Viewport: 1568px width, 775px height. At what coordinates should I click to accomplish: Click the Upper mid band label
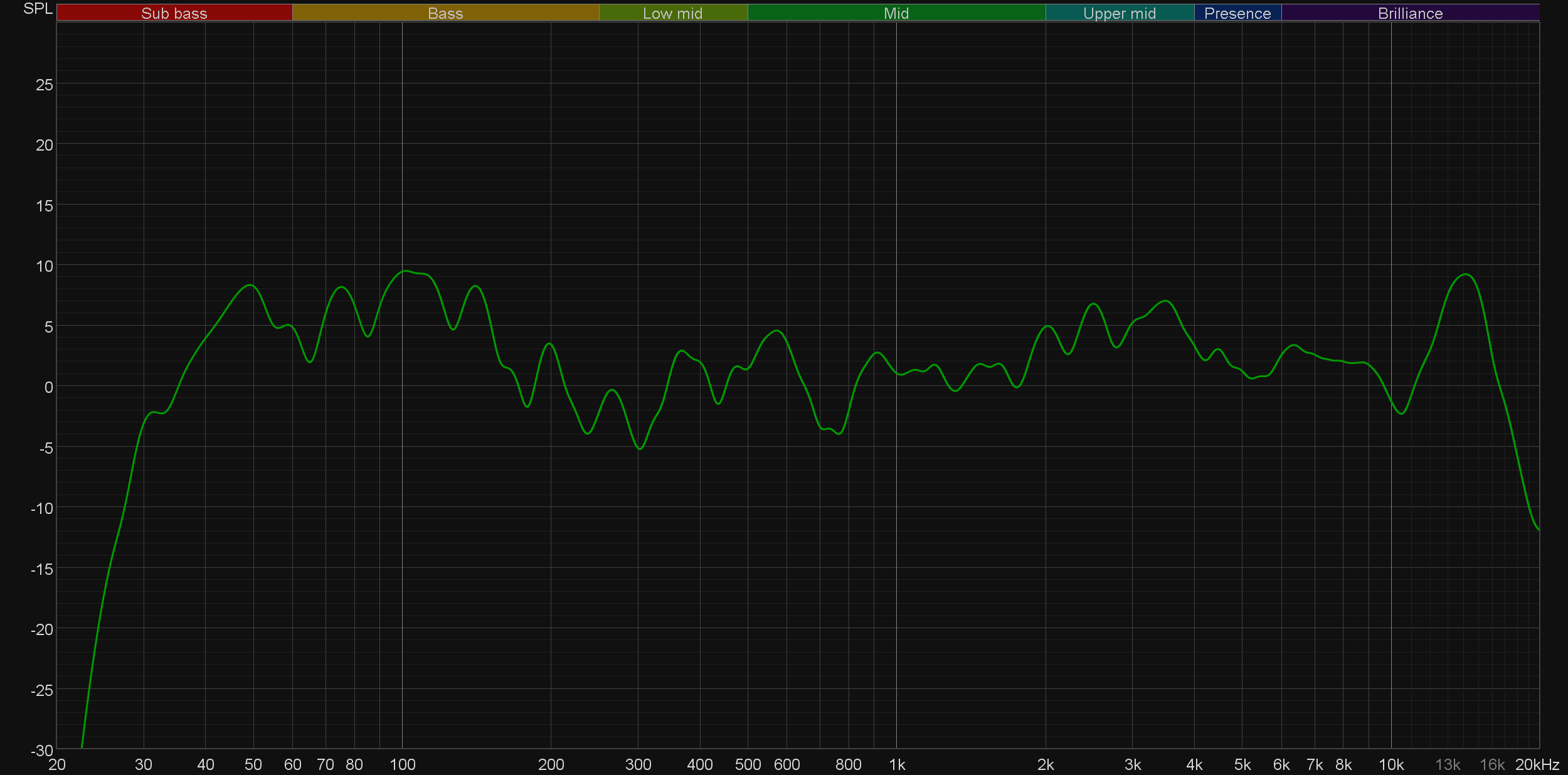[x=1119, y=13]
